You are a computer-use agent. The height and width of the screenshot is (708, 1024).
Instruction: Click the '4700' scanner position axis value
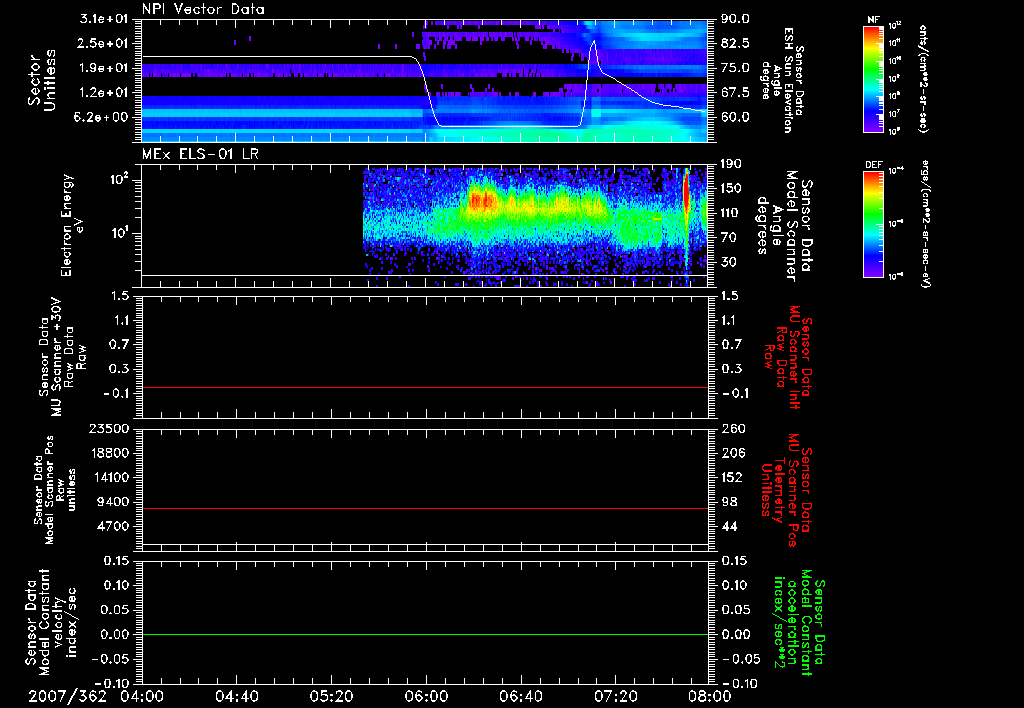tap(114, 526)
